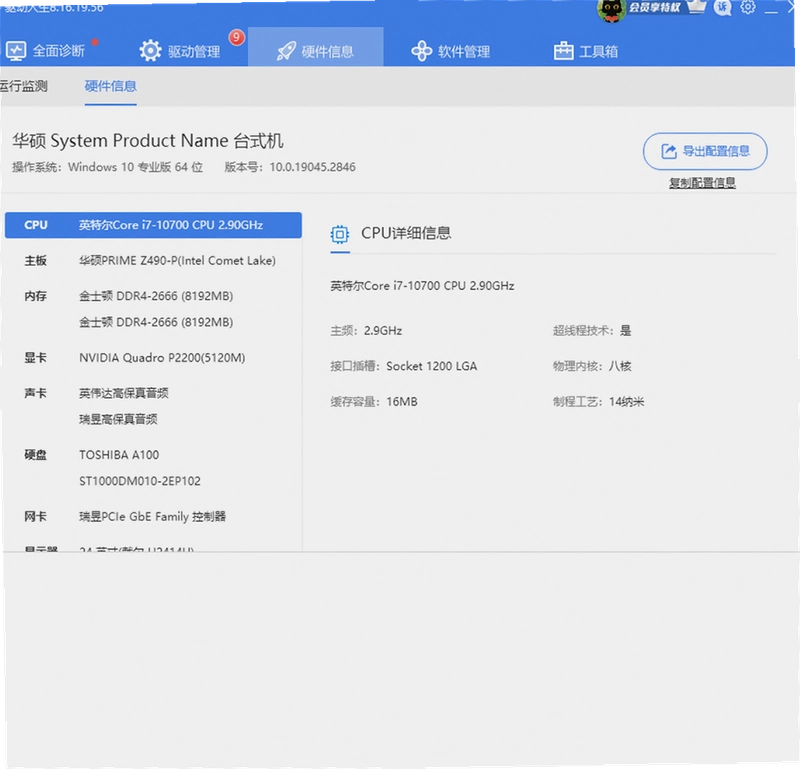
Task: Click the 瑞昱高保真音频 entry
Action: [x=118, y=419]
